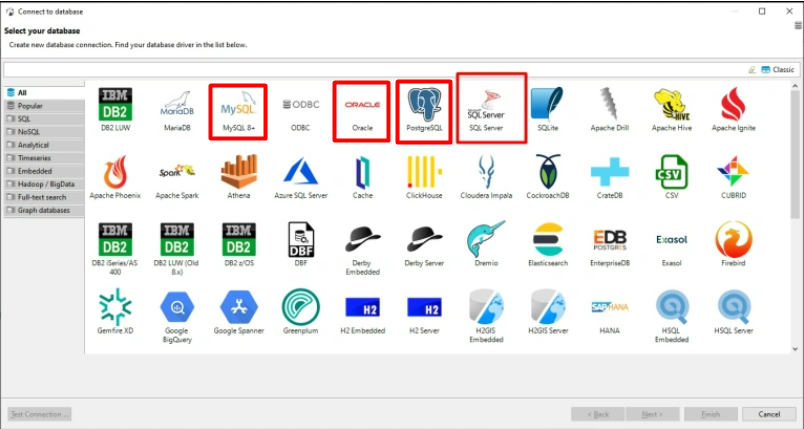This screenshot has height=429, width=804.
Task: Select the Greenplum driver
Action: pyautogui.click(x=300, y=313)
